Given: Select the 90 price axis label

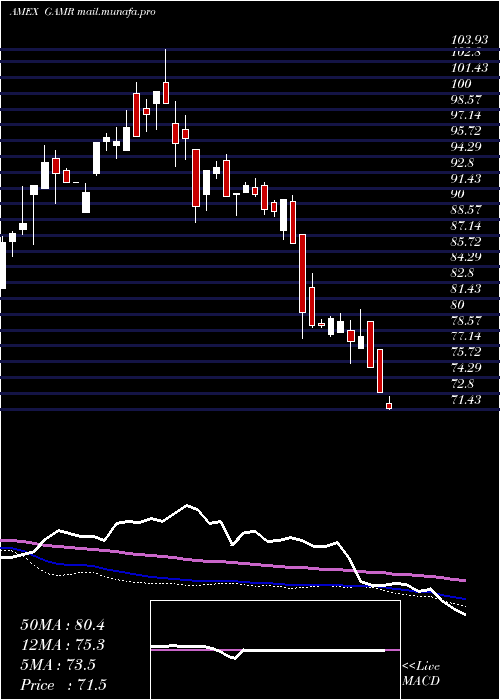Looking at the screenshot, I should pyautogui.click(x=458, y=194).
